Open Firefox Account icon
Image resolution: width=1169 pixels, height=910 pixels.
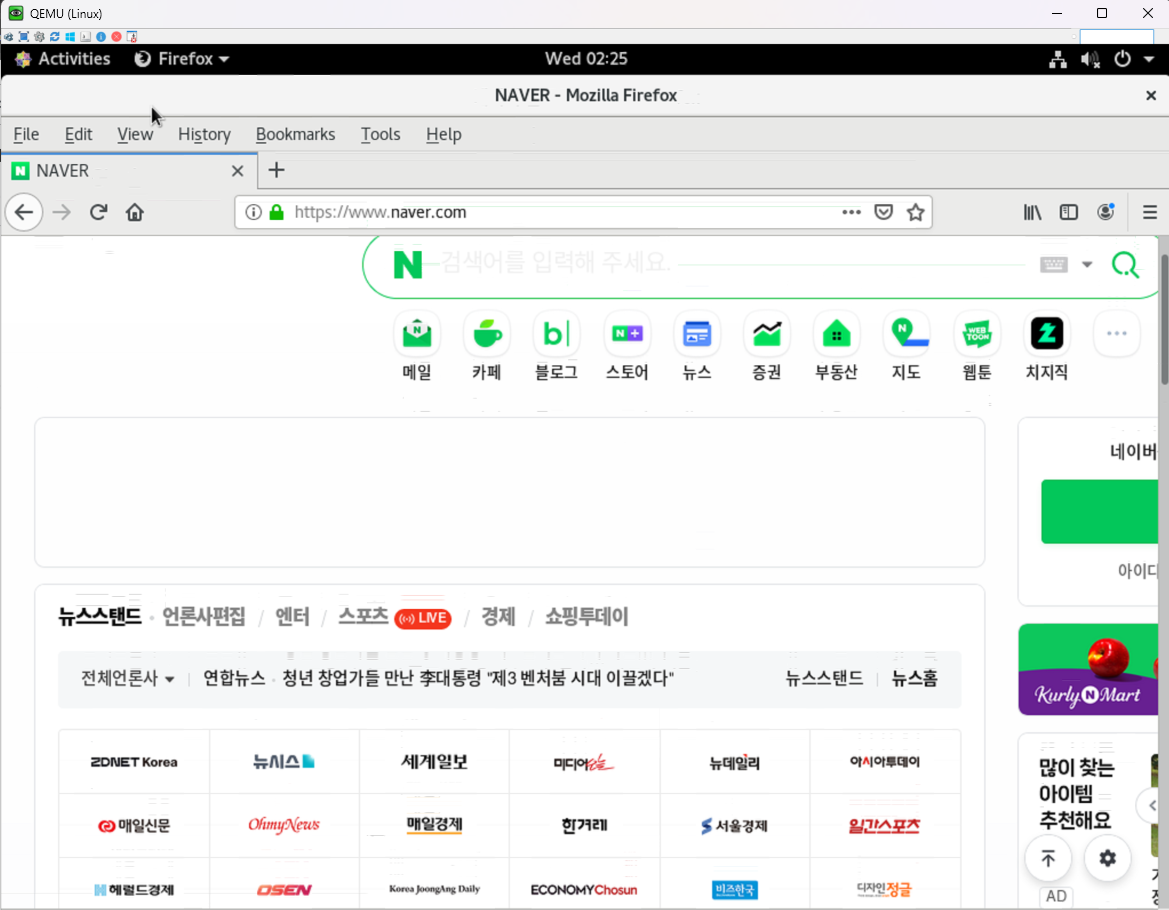click(x=1106, y=212)
